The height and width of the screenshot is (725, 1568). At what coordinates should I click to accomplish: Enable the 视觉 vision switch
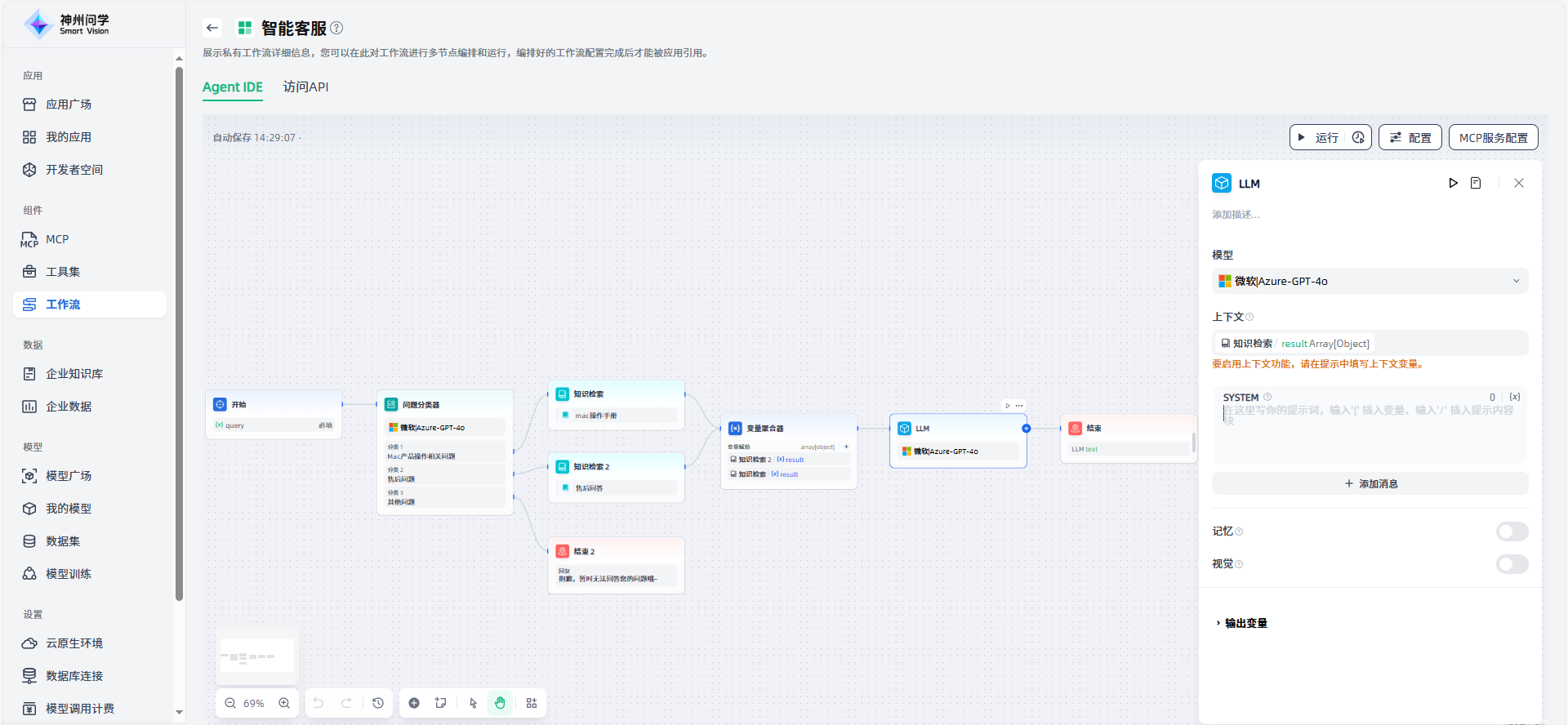[1512, 564]
